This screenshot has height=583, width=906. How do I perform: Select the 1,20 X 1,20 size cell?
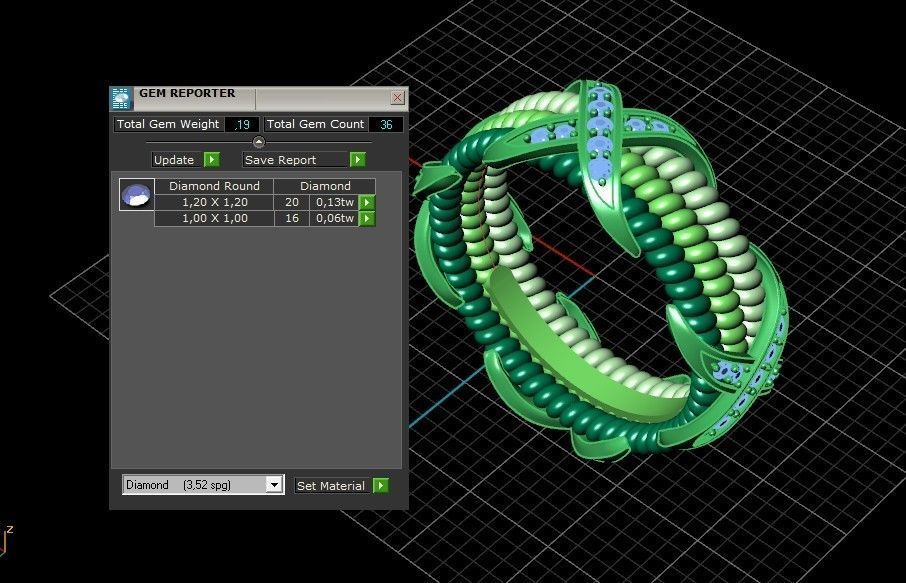tap(214, 202)
